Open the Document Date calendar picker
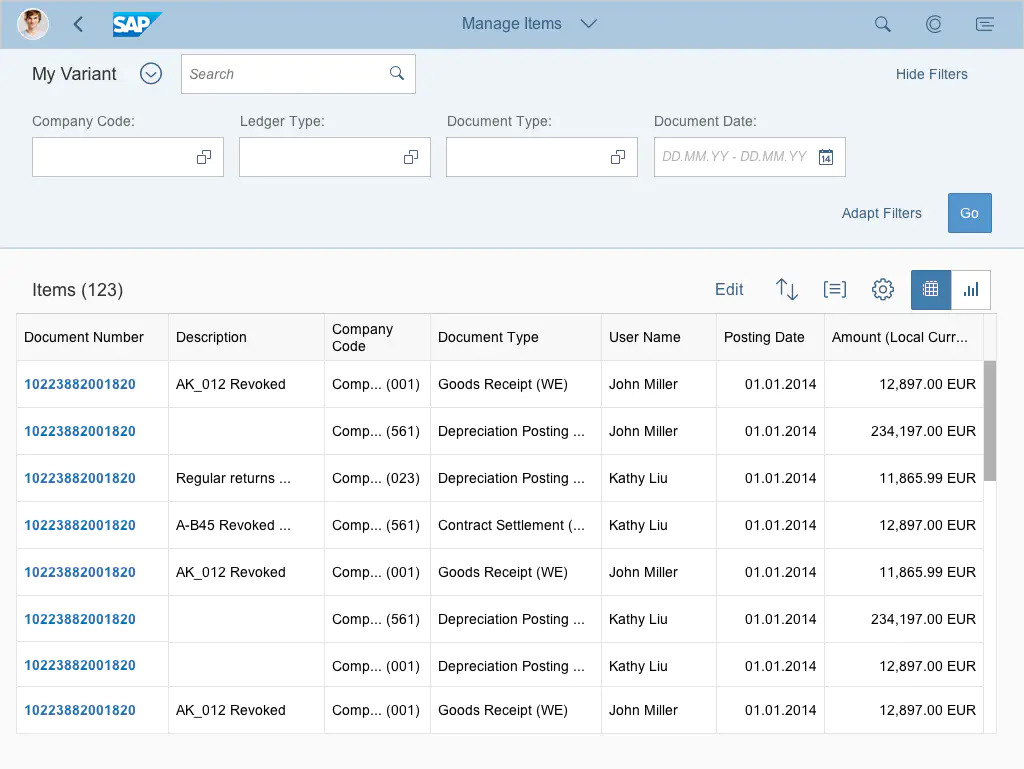The width and height of the screenshot is (1024, 769). tap(826, 157)
